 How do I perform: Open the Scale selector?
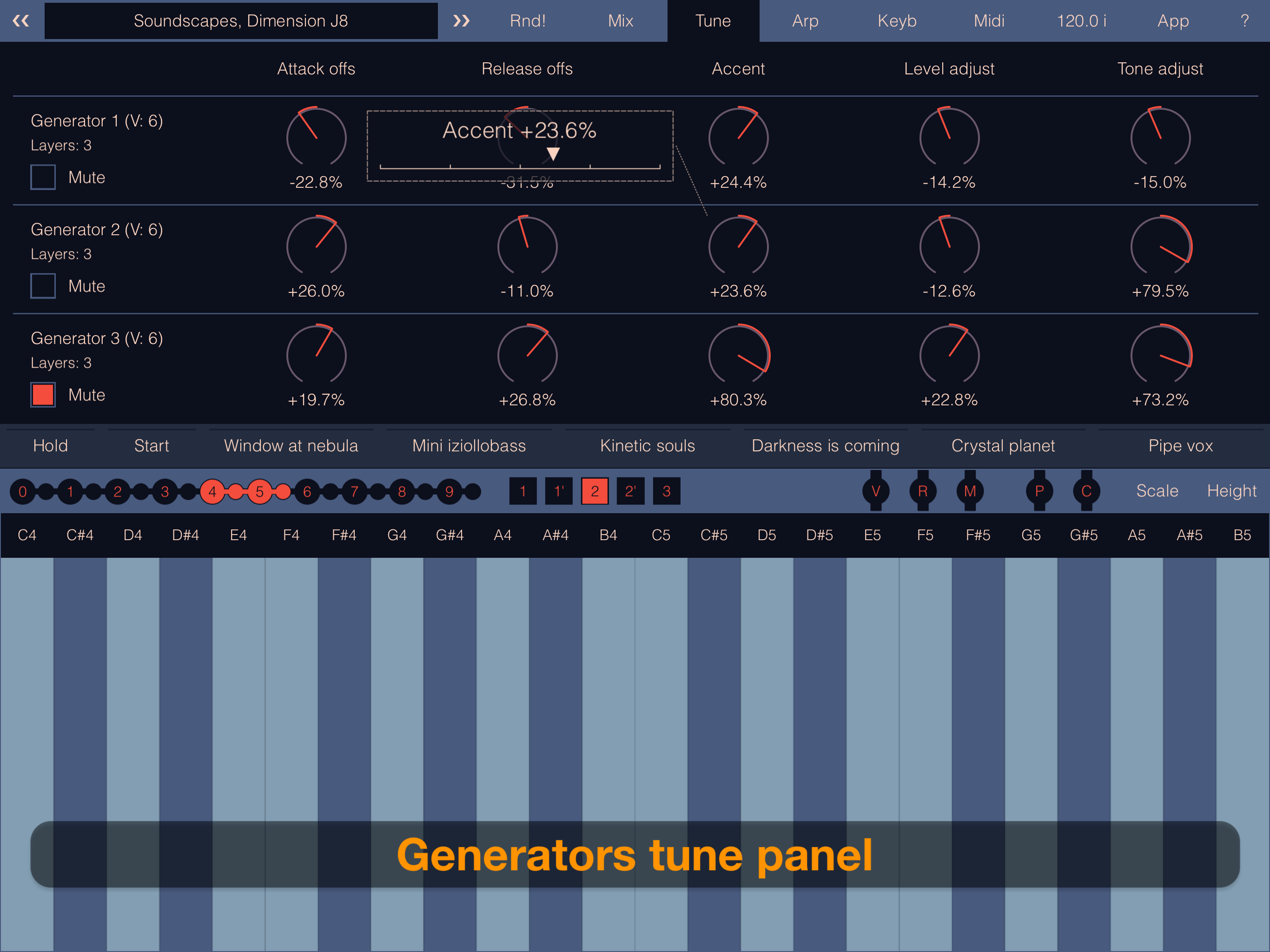[x=1157, y=491]
